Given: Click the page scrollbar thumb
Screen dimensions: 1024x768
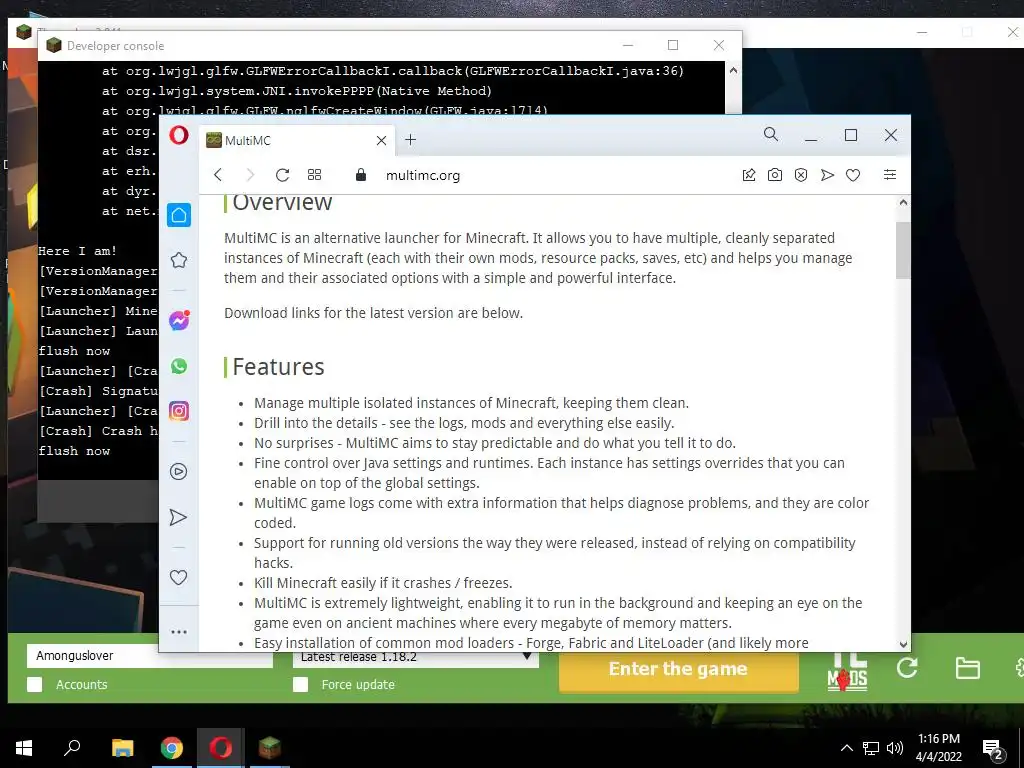Looking at the screenshot, I should (903, 250).
